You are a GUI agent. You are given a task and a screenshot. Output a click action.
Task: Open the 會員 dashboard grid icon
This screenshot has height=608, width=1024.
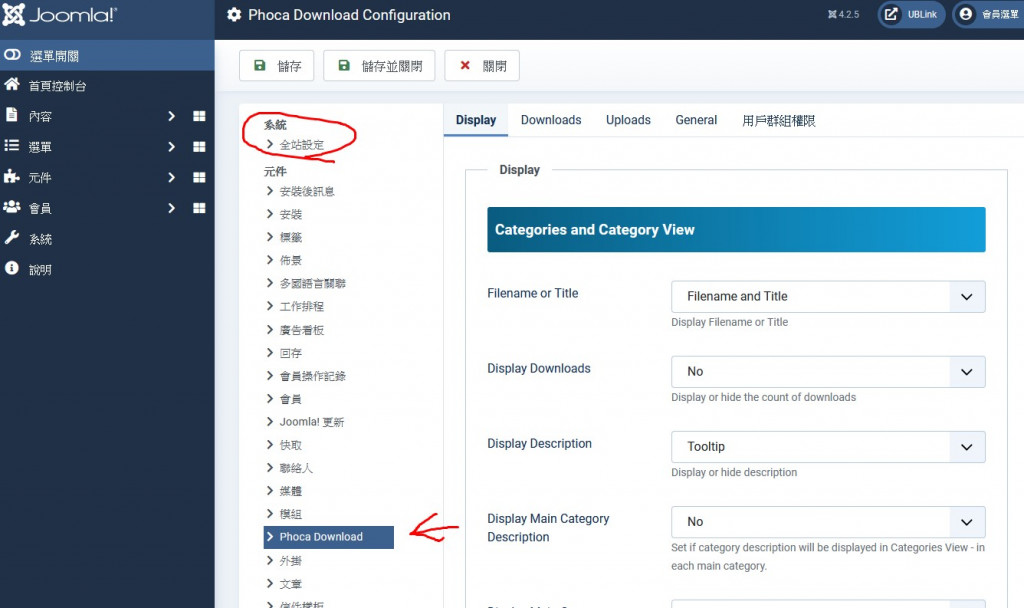[x=199, y=208]
